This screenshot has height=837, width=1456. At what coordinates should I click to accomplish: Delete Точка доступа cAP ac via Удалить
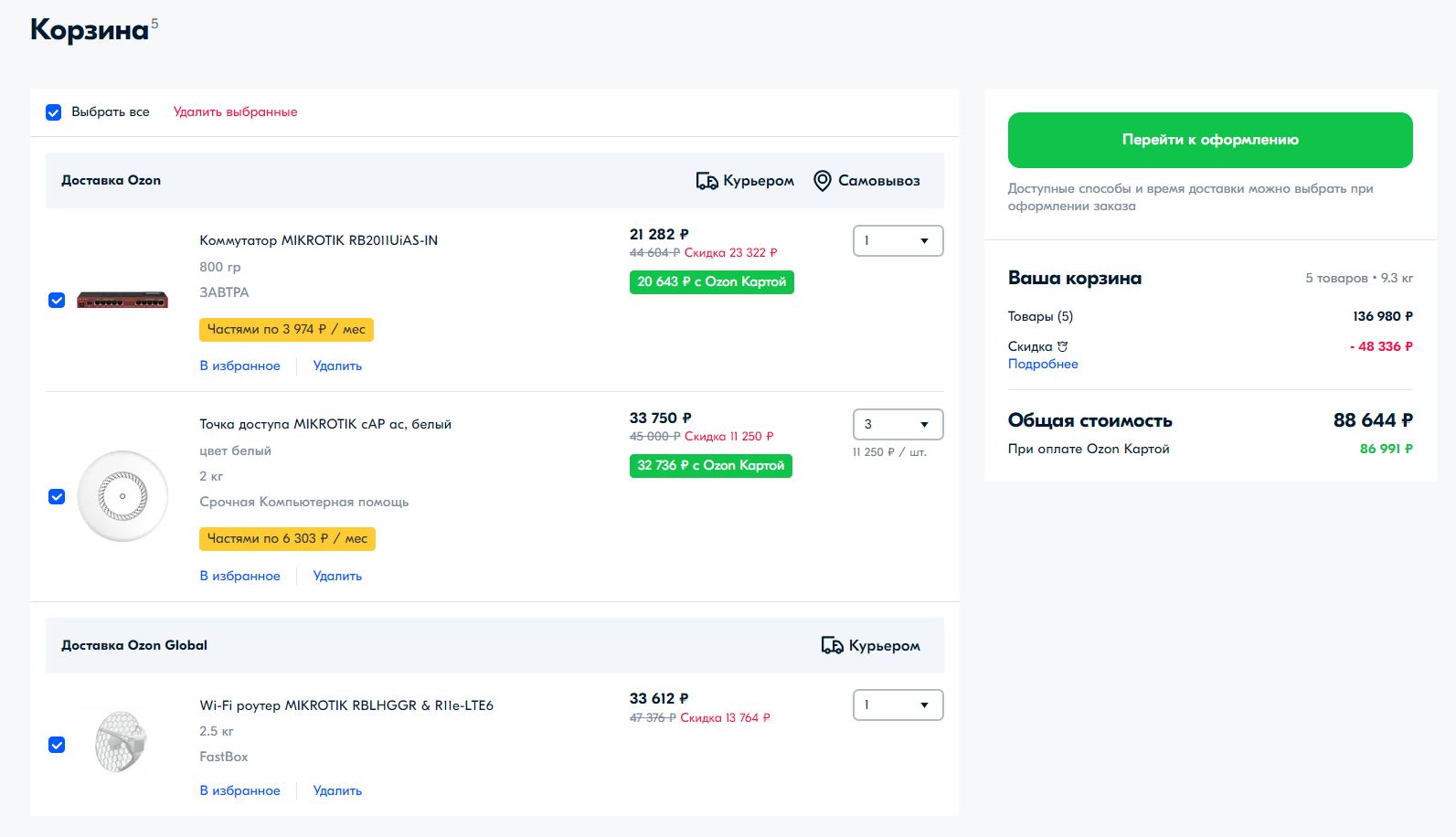[x=337, y=576]
